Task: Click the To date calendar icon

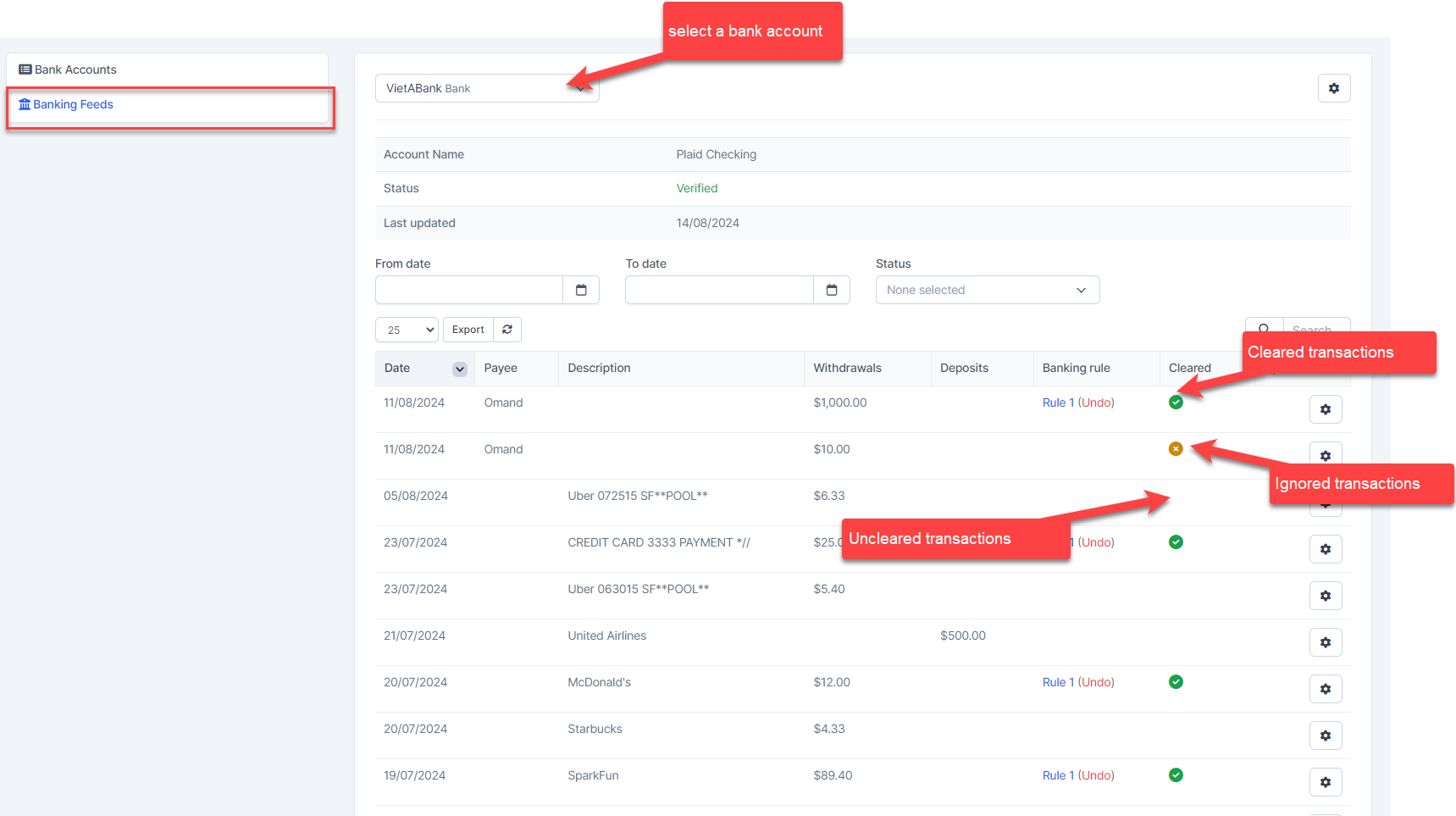Action: pyautogui.click(x=831, y=290)
